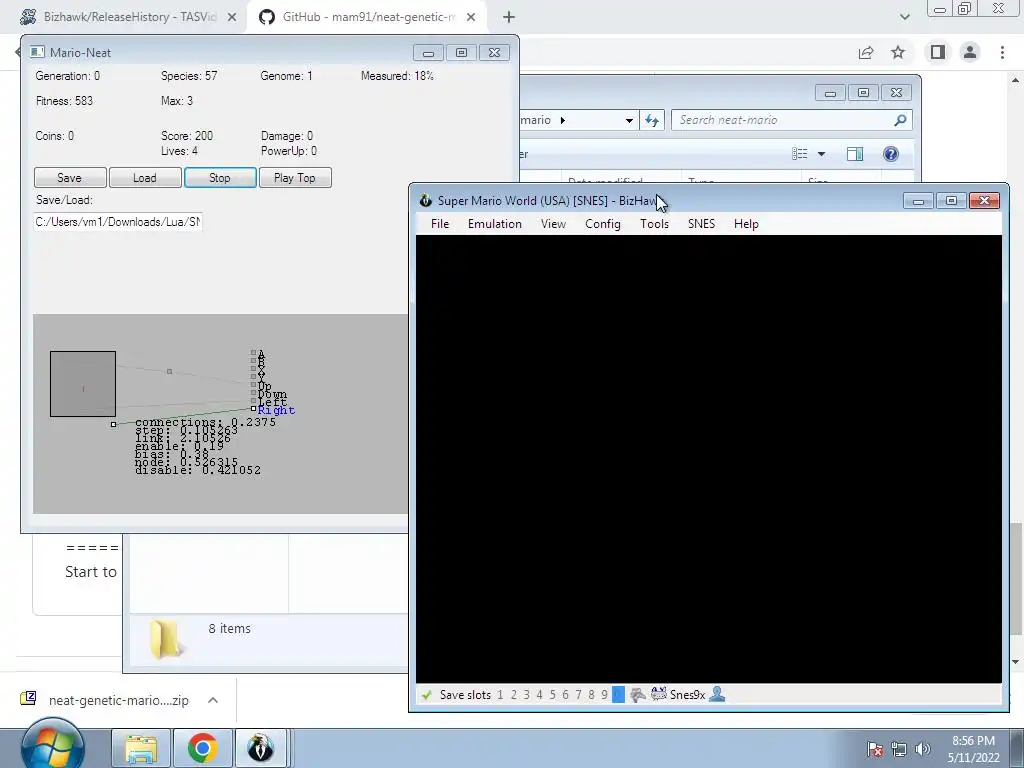Open the download item options chevron

(213, 700)
